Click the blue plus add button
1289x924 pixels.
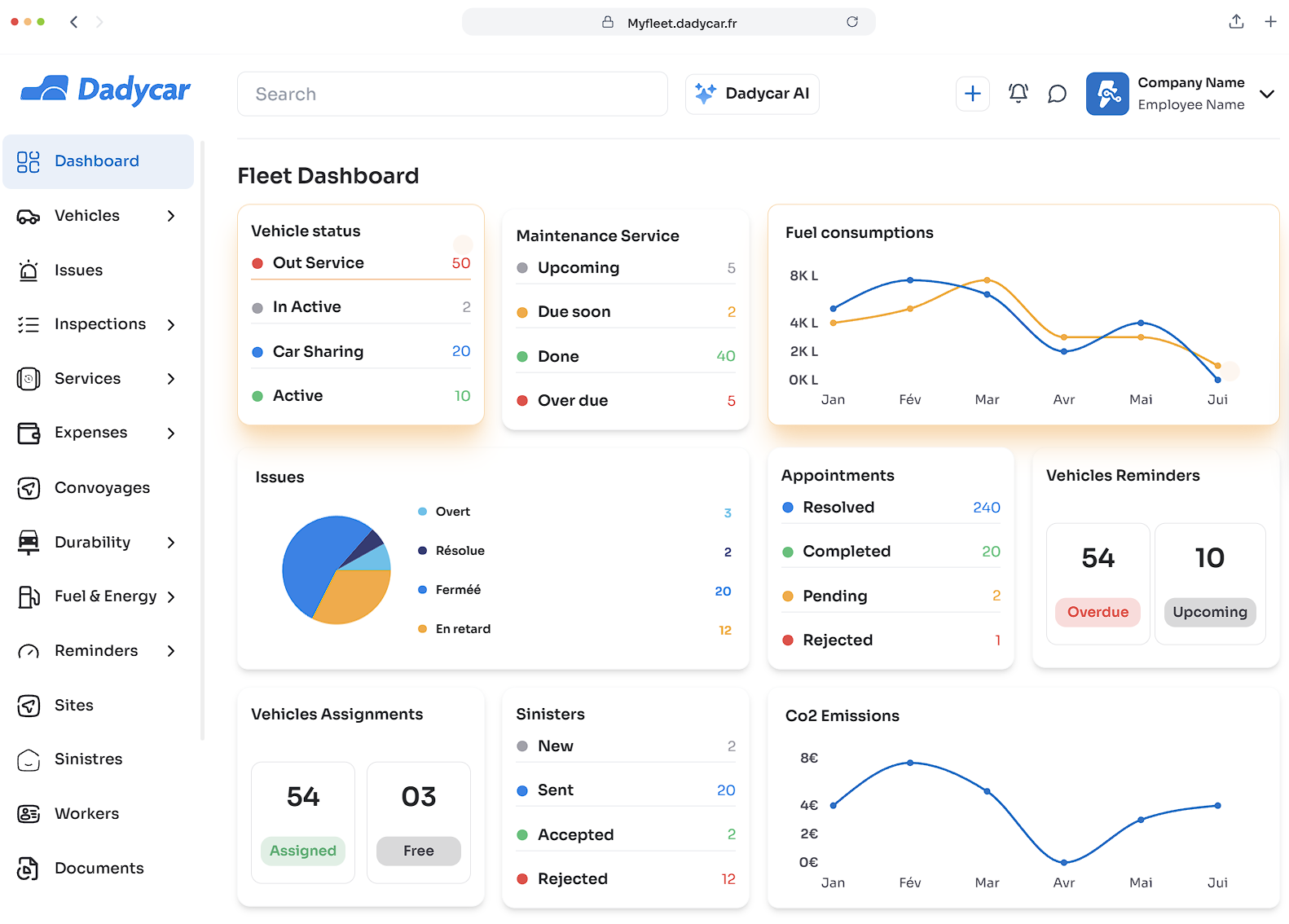pyautogui.click(x=972, y=94)
